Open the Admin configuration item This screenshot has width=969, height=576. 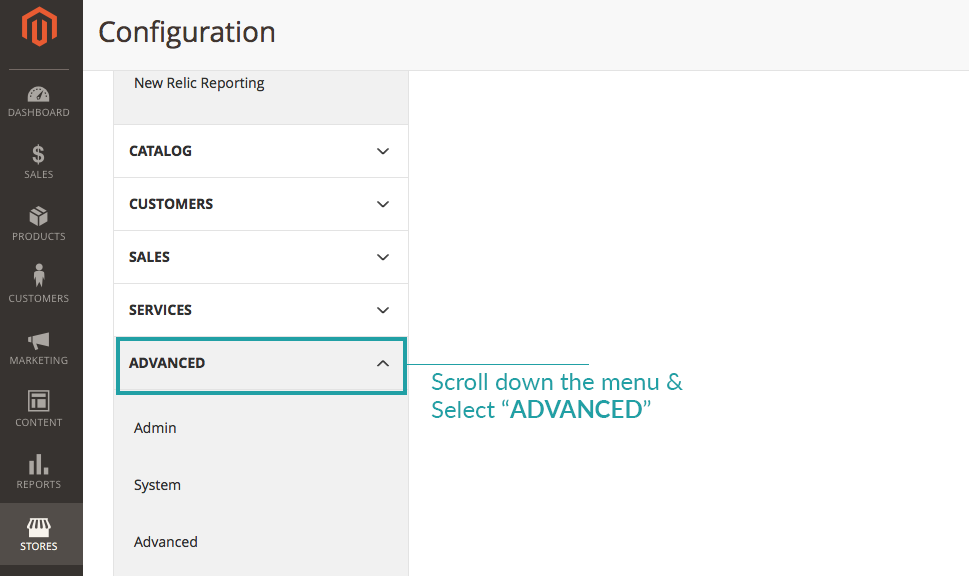tap(155, 428)
